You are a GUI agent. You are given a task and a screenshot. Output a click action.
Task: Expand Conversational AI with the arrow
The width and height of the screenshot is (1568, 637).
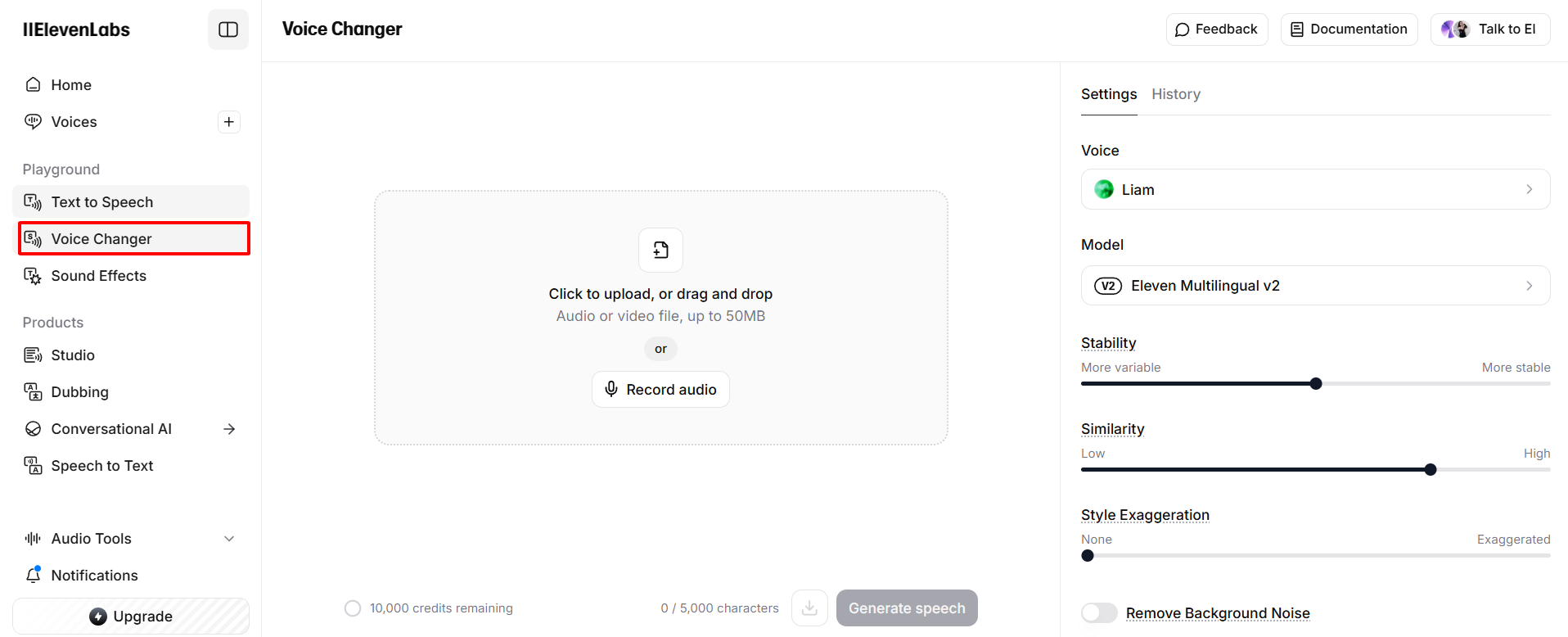[229, 429]
